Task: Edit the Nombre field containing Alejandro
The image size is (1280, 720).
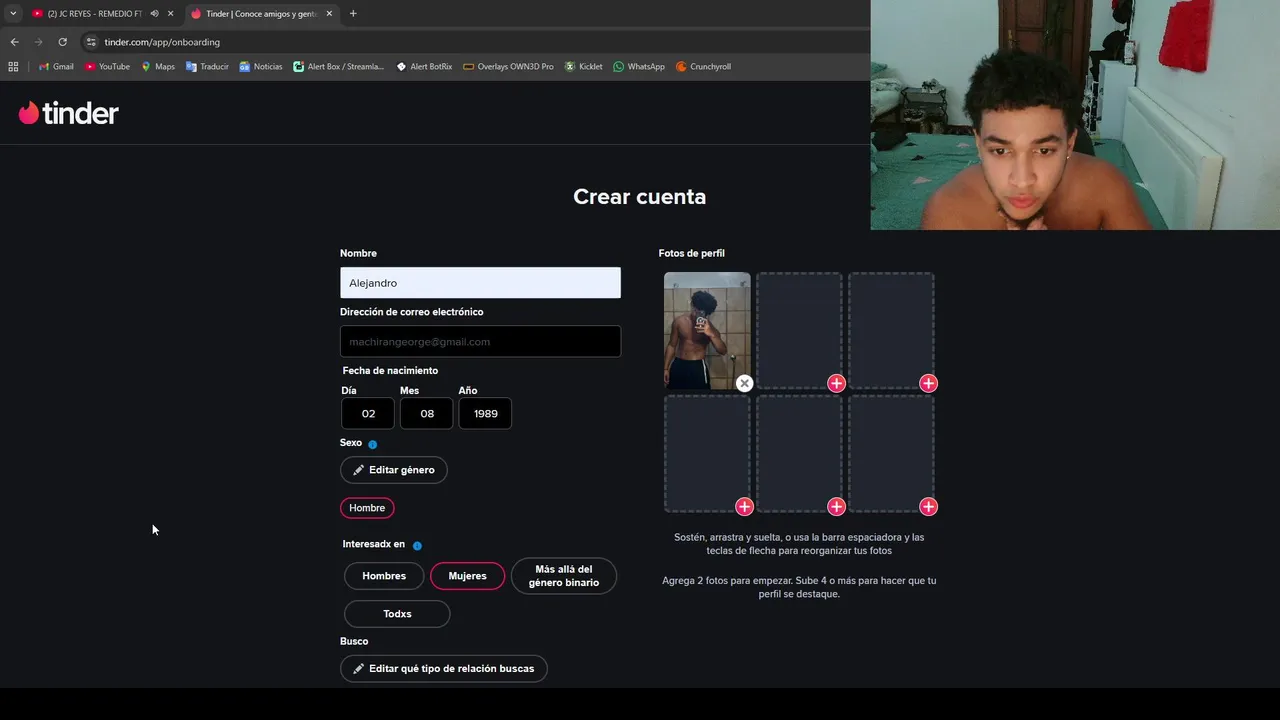Action: tap(480, 283)
